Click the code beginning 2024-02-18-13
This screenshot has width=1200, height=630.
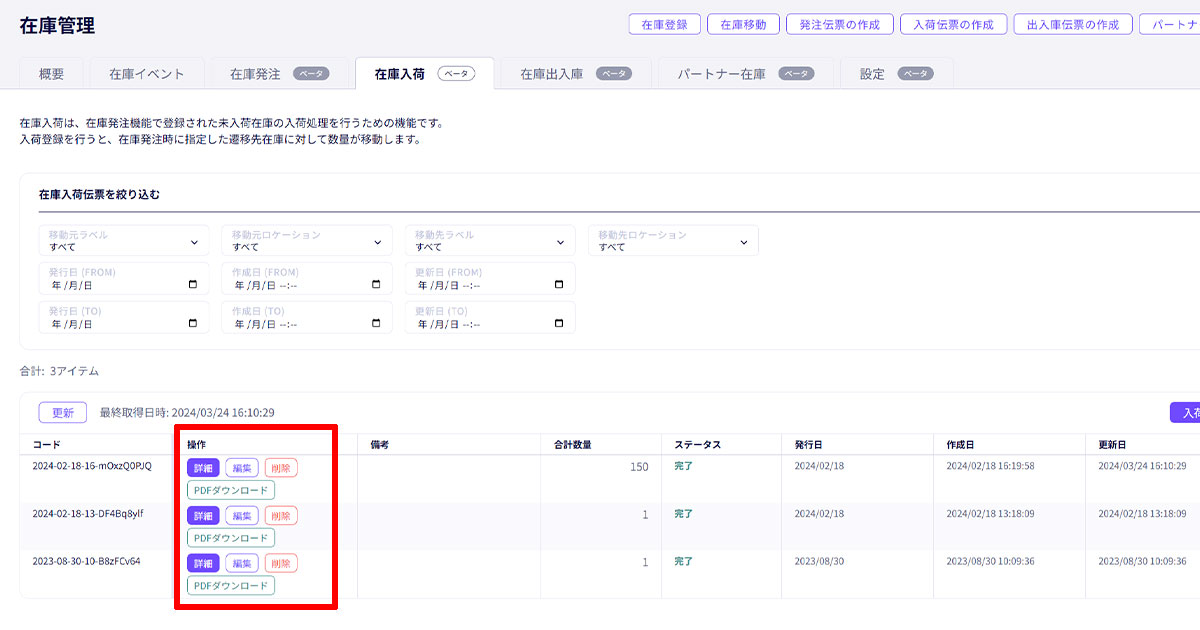coord(88,515)
